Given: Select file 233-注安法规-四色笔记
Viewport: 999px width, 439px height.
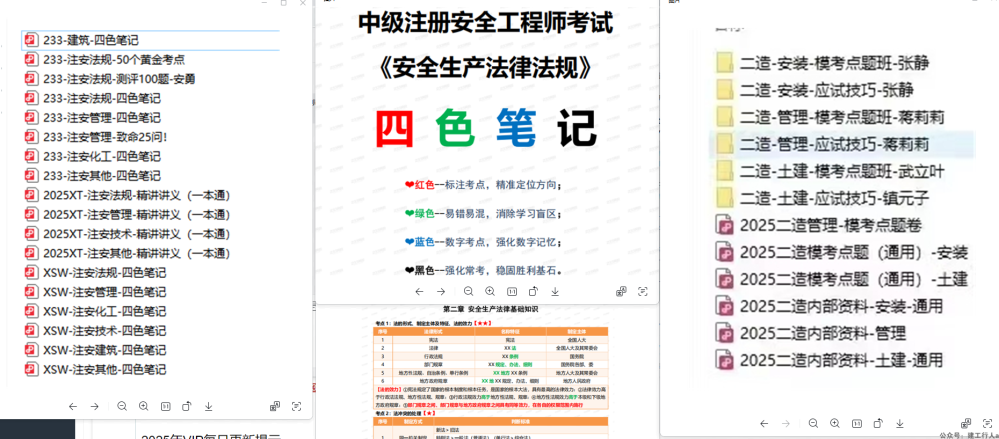Looking at the screenshot, I should pos(92,98).
